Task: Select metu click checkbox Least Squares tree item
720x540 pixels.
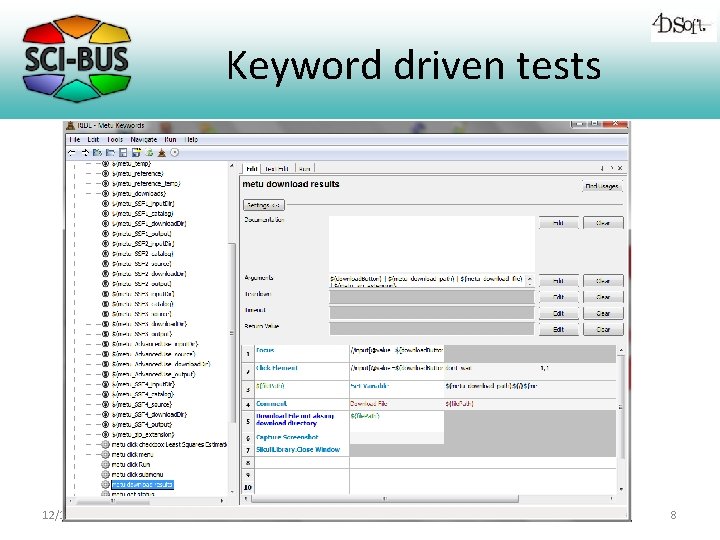Action: 169,444
